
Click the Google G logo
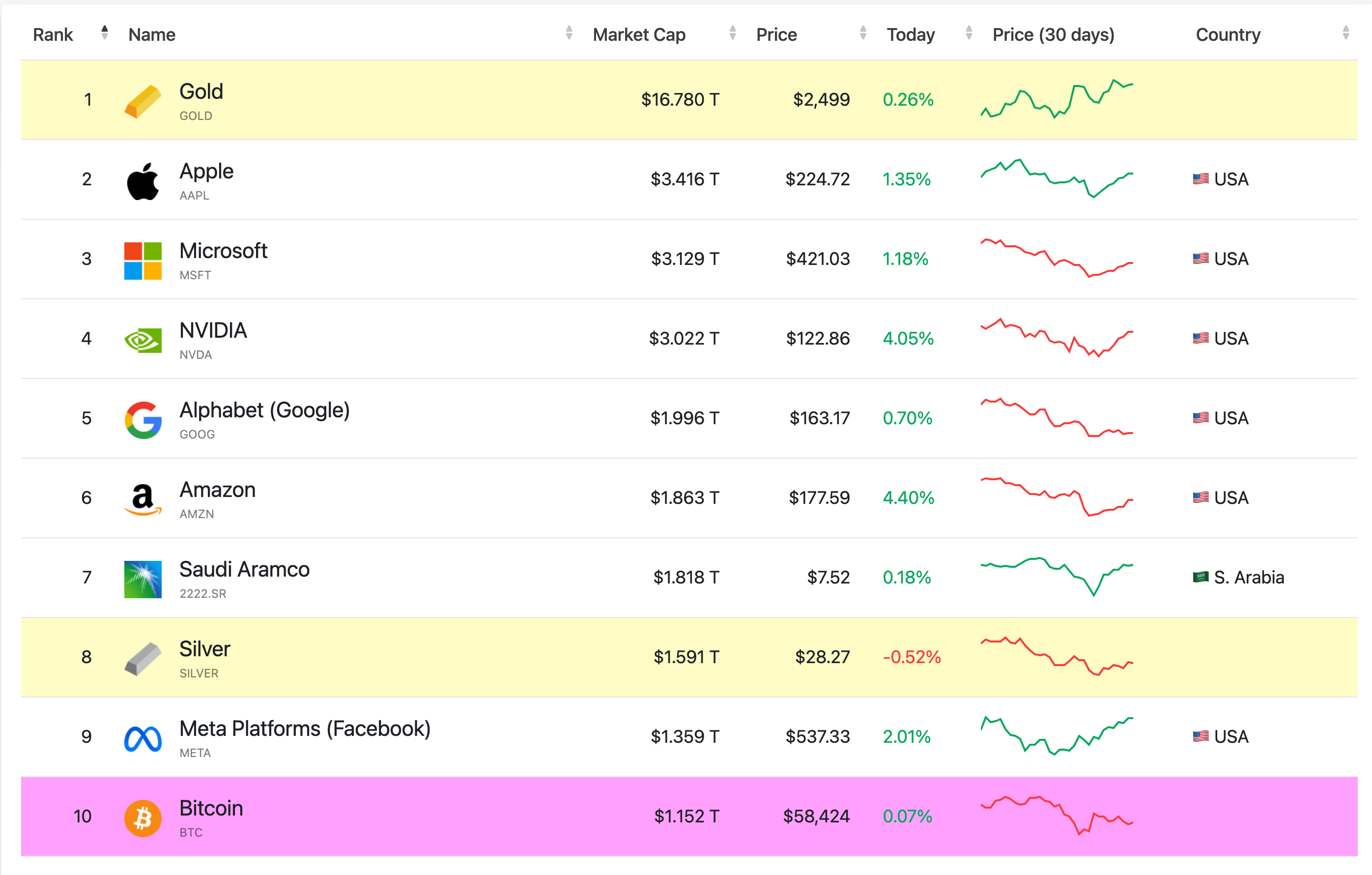point(143,420)
